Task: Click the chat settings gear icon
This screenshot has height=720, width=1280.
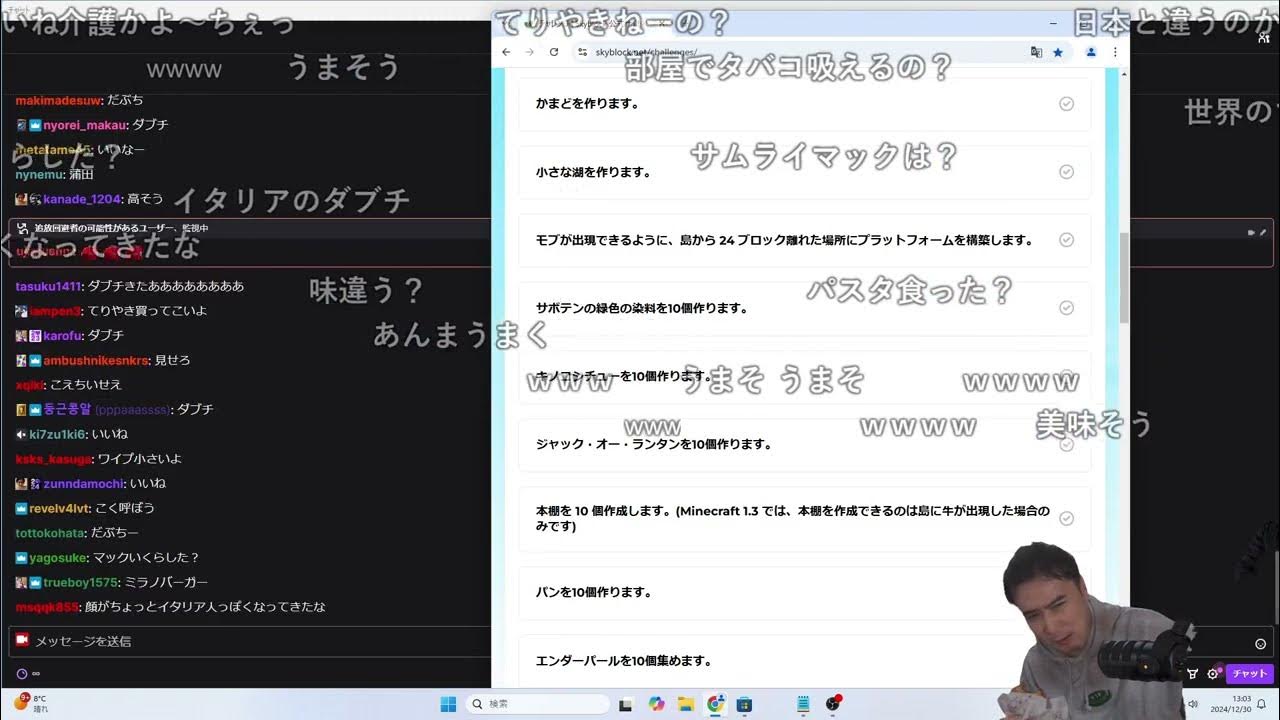Action: [x=1212, y=674]
